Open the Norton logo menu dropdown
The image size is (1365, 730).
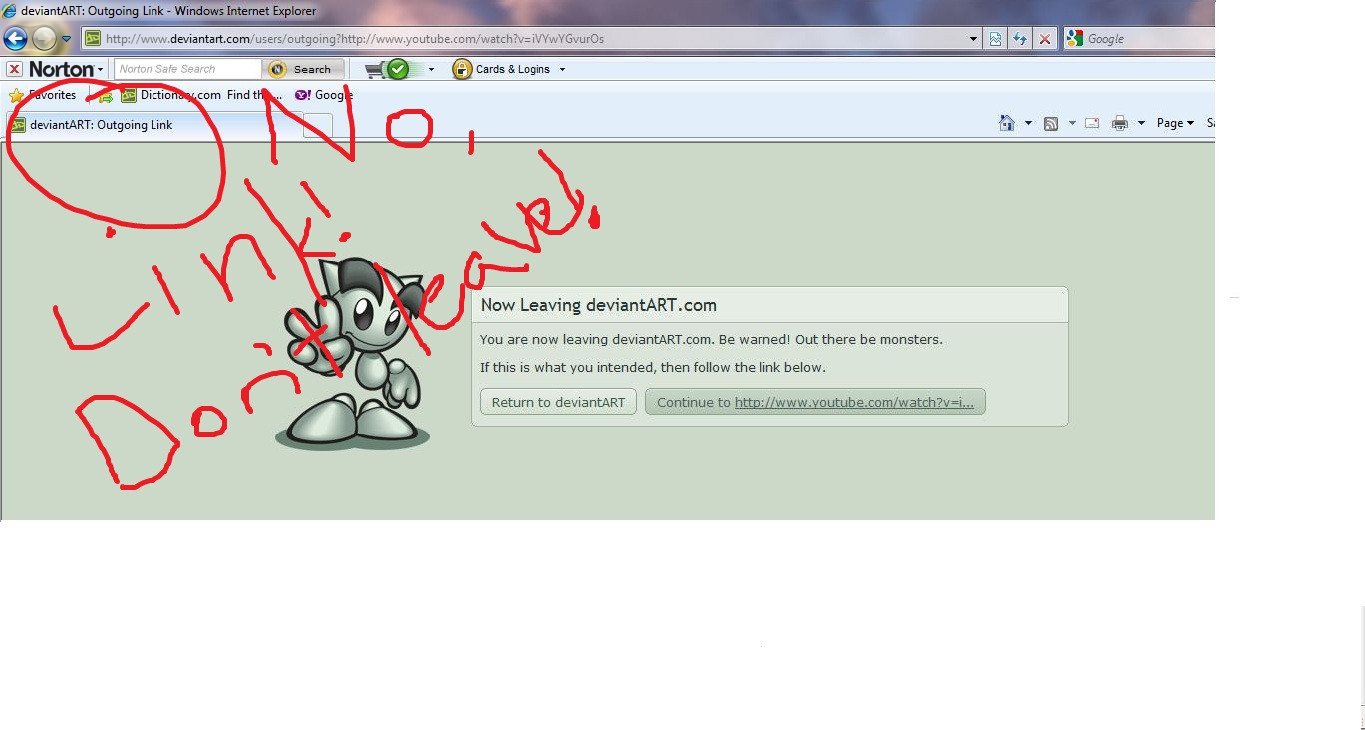point(67,69)
